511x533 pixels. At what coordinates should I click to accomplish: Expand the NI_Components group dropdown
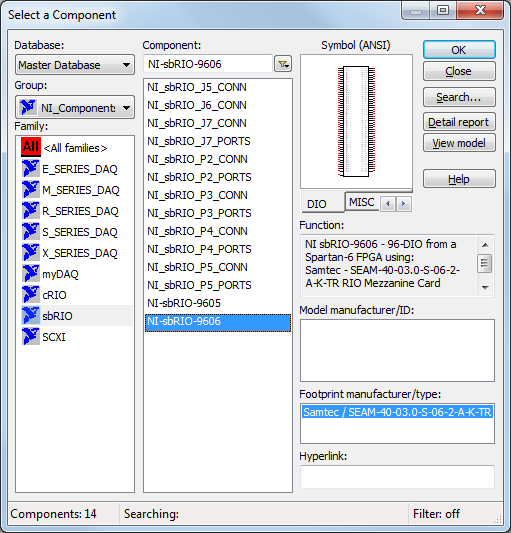(x=75, y=108)
